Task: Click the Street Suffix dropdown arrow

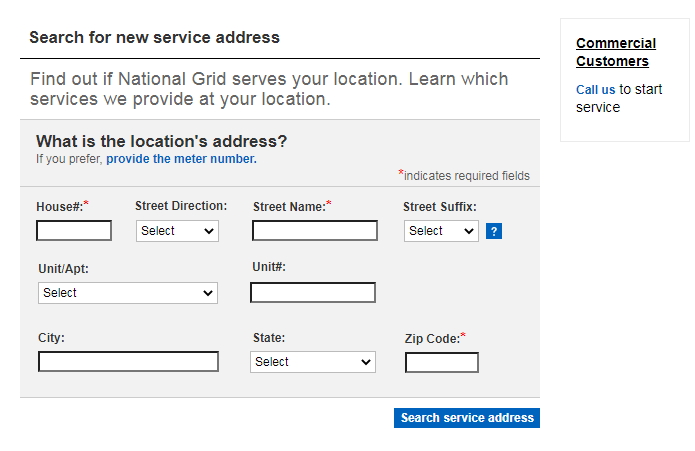Action: (x=469, y=231)
